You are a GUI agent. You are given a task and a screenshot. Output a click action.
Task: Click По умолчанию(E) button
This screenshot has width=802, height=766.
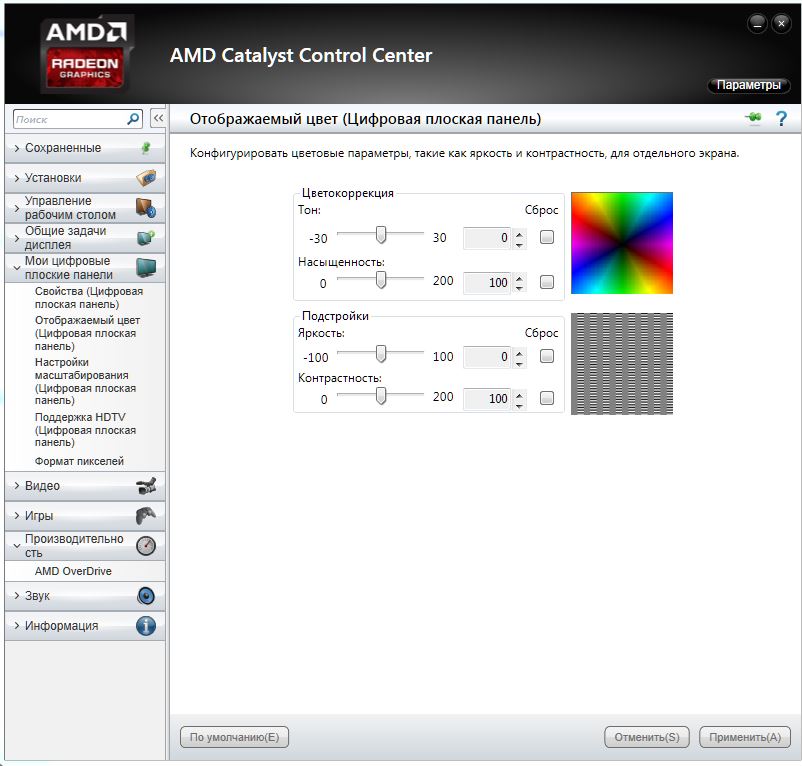234,737
